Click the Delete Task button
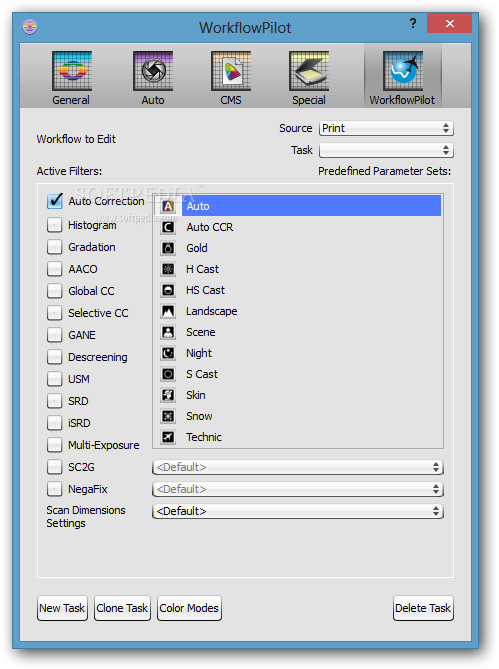 tap(423, 608)
